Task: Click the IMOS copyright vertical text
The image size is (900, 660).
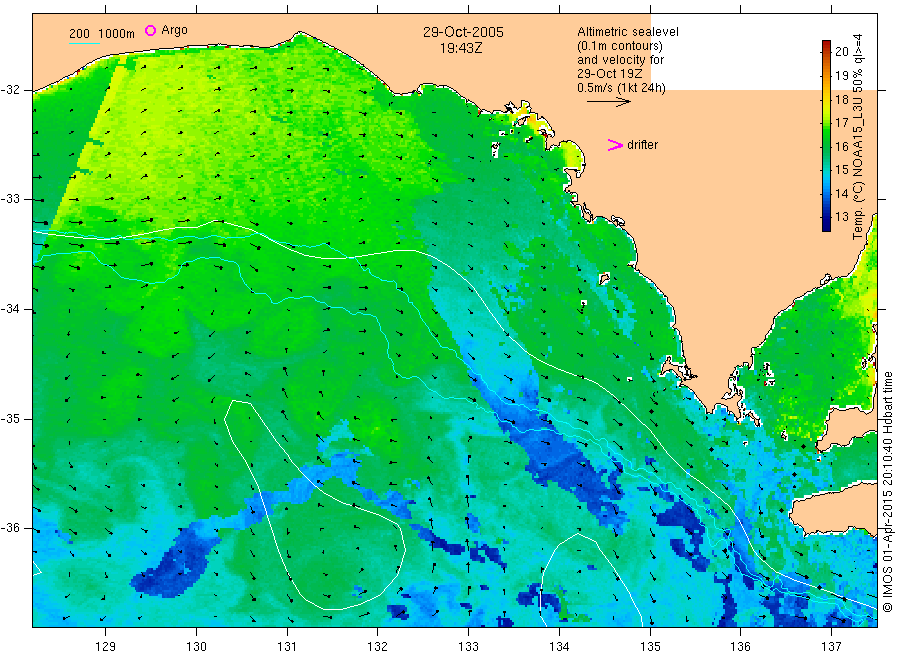Action: point(887,491)
